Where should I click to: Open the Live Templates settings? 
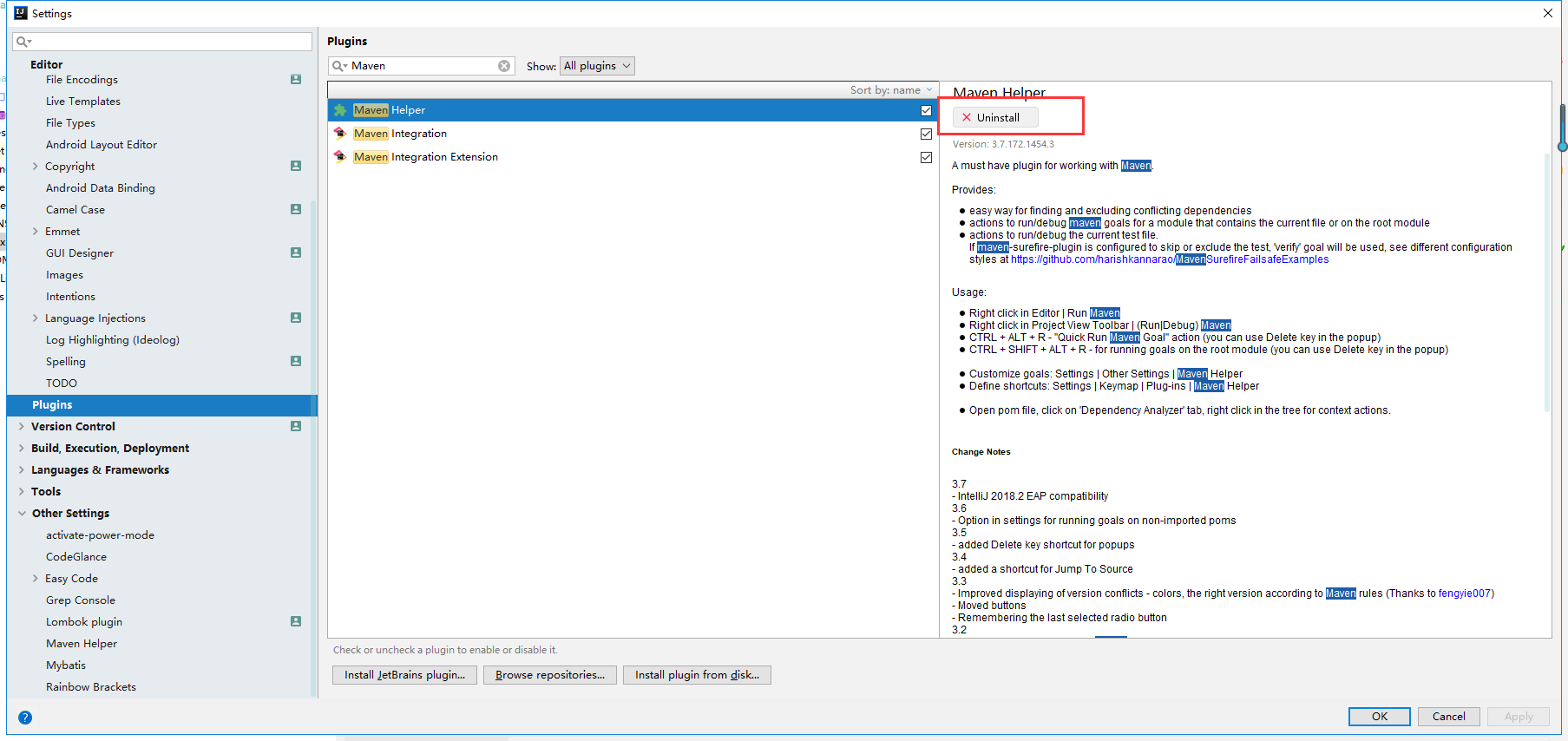click(x=83, y=101)
